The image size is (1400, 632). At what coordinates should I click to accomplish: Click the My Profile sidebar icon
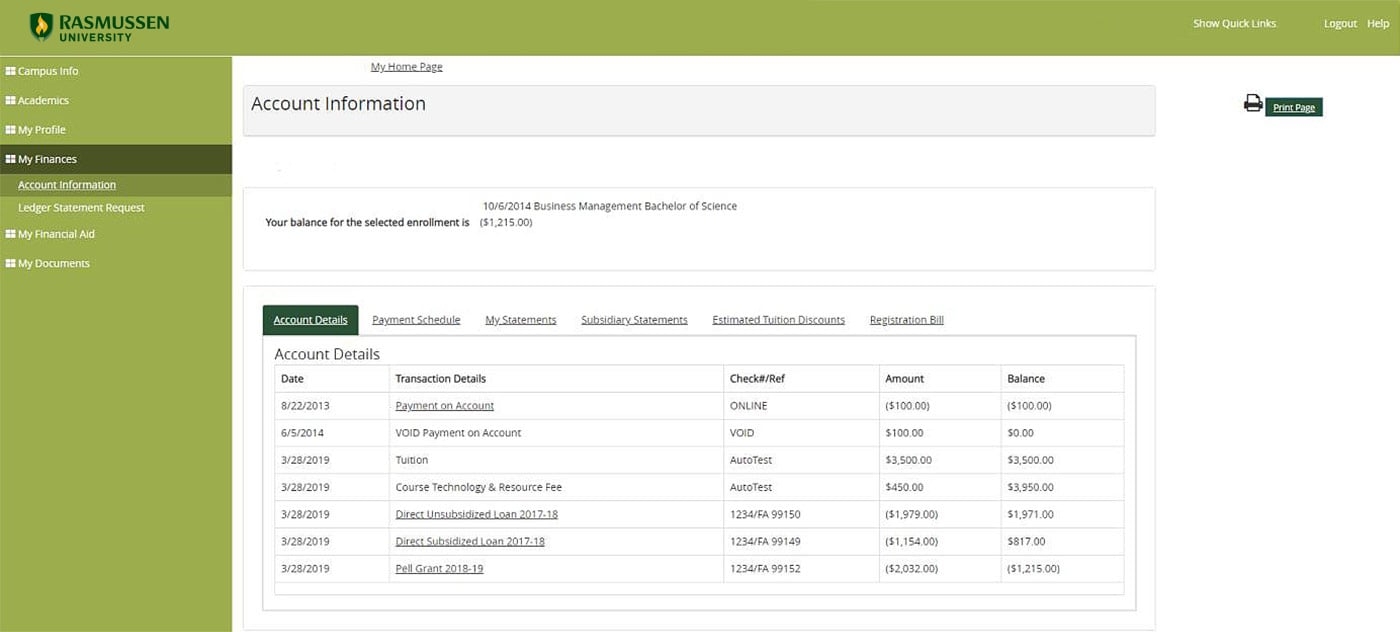click(13, 129)
